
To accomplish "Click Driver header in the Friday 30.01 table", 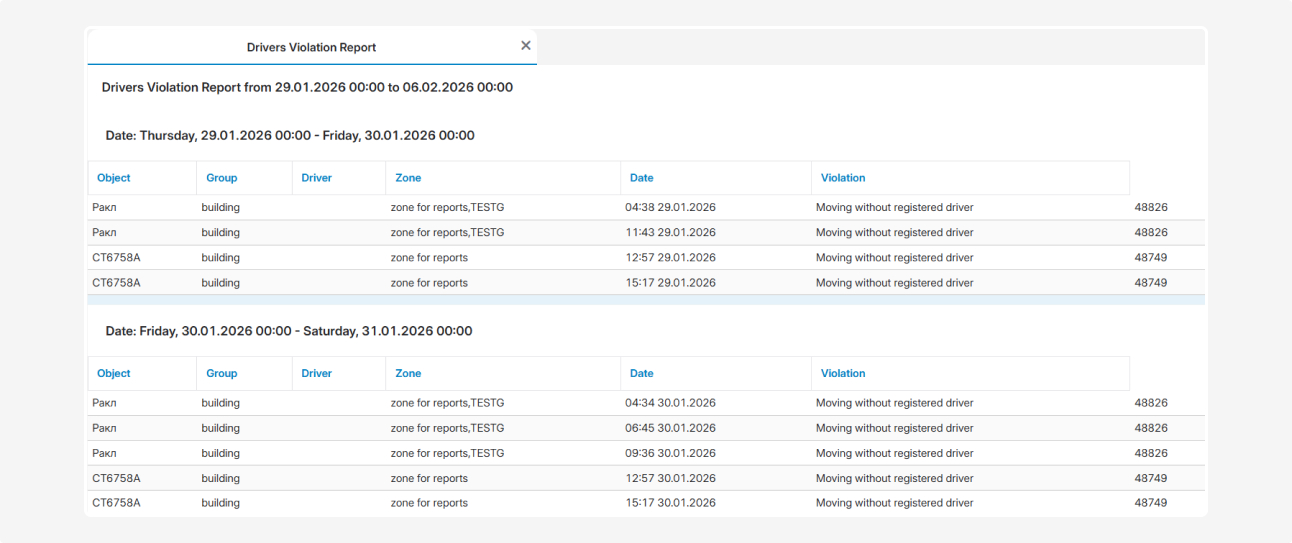I will click(x=317, y=373).
